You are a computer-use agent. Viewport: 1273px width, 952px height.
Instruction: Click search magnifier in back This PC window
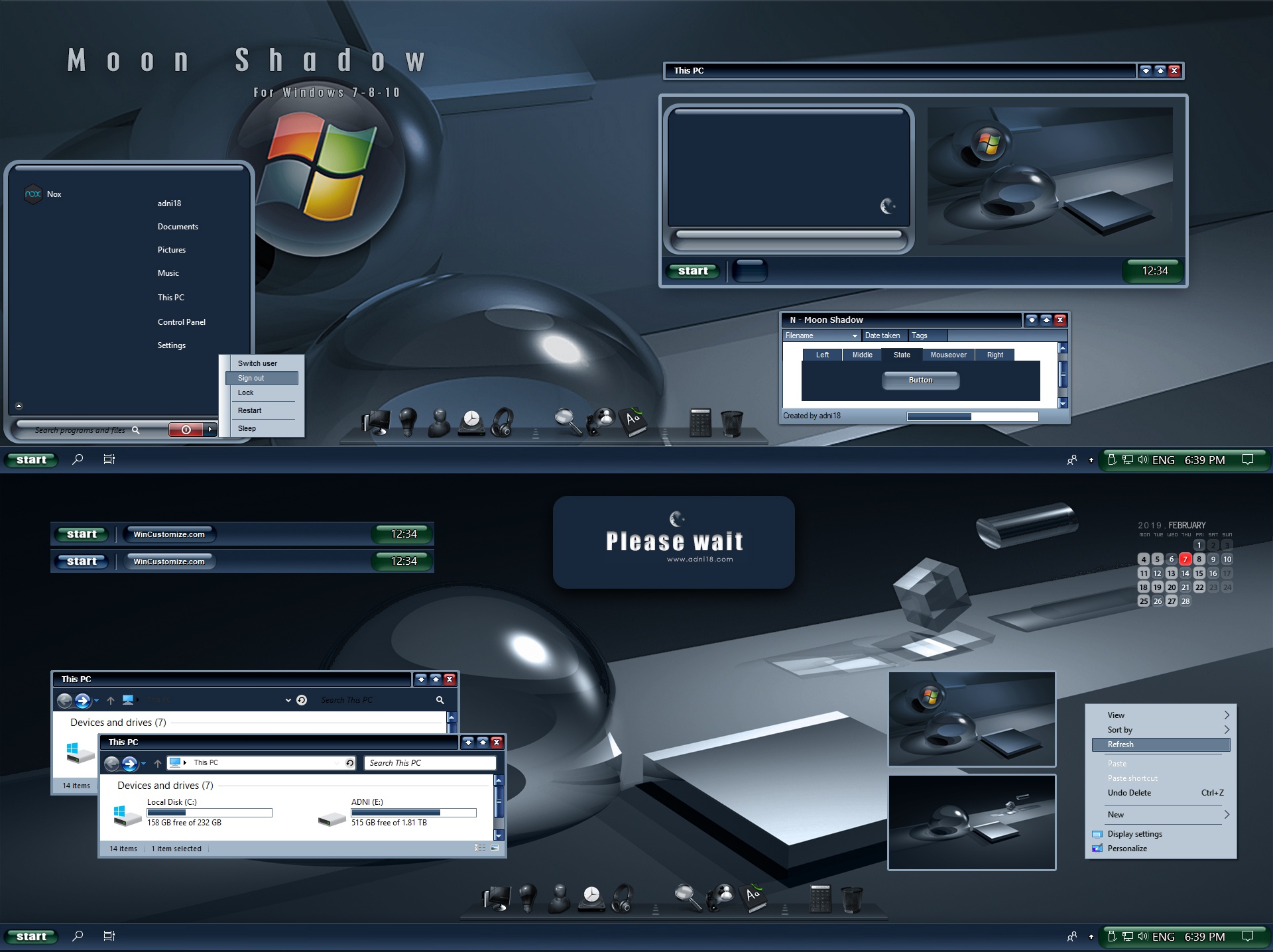[440, 700]
